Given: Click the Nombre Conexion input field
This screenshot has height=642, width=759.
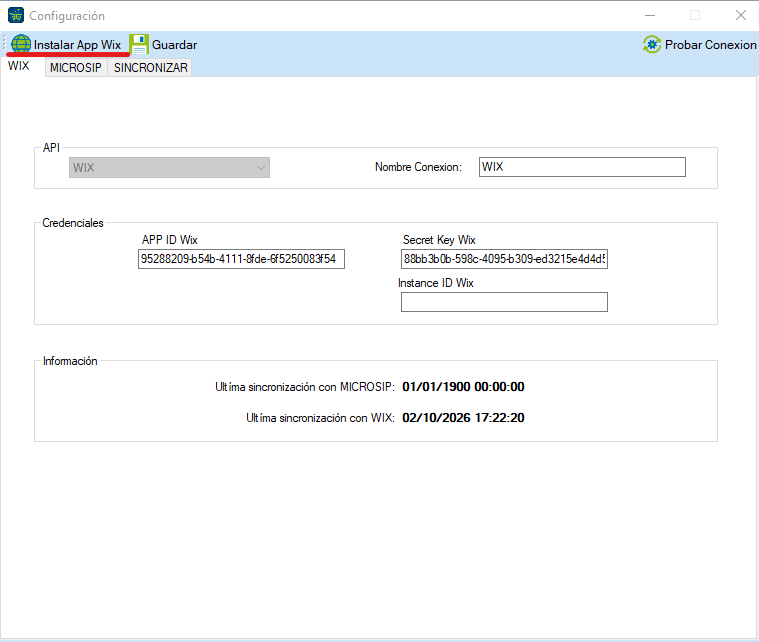Looking at the screenshot, I should coord(582,167).
